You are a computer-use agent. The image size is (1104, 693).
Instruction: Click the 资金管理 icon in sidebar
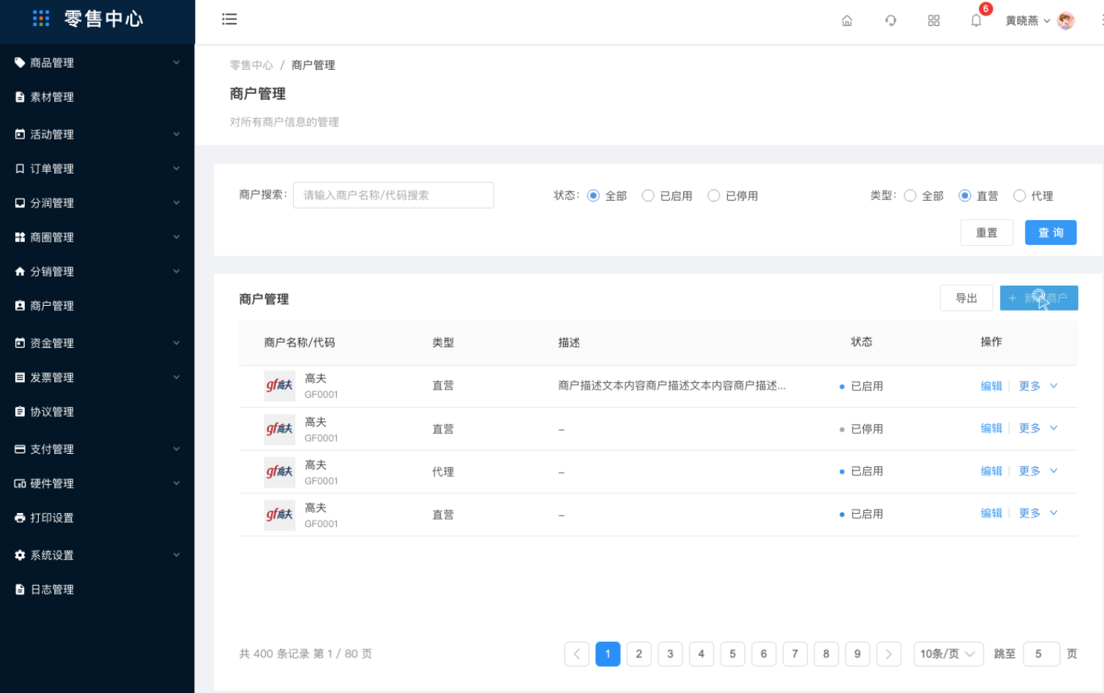click(x=20, y=343)
